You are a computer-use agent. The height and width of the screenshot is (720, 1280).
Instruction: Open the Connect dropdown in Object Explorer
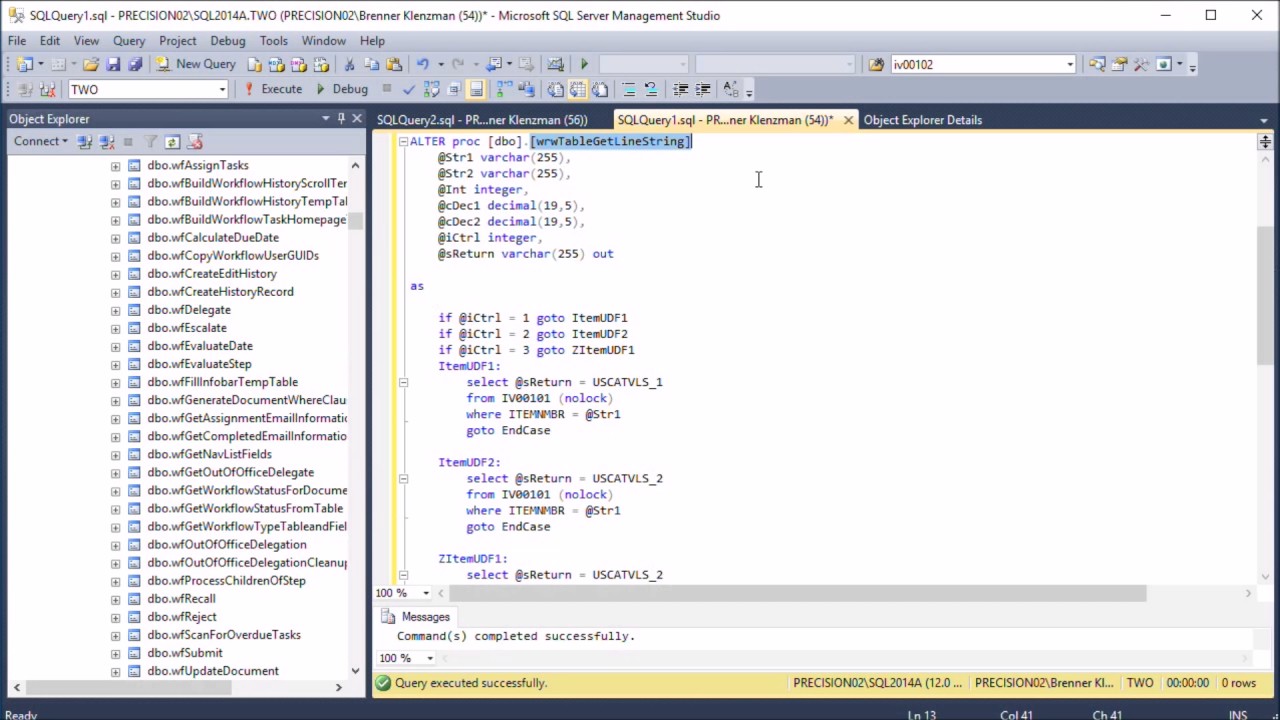41,141
